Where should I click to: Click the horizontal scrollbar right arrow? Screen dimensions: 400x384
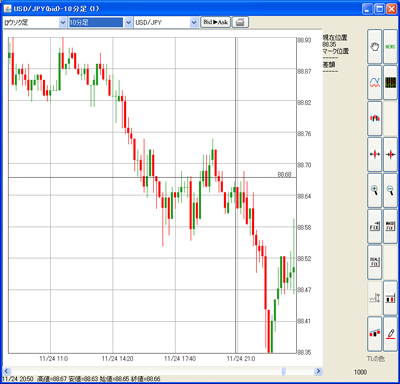(x=318, y=371)
